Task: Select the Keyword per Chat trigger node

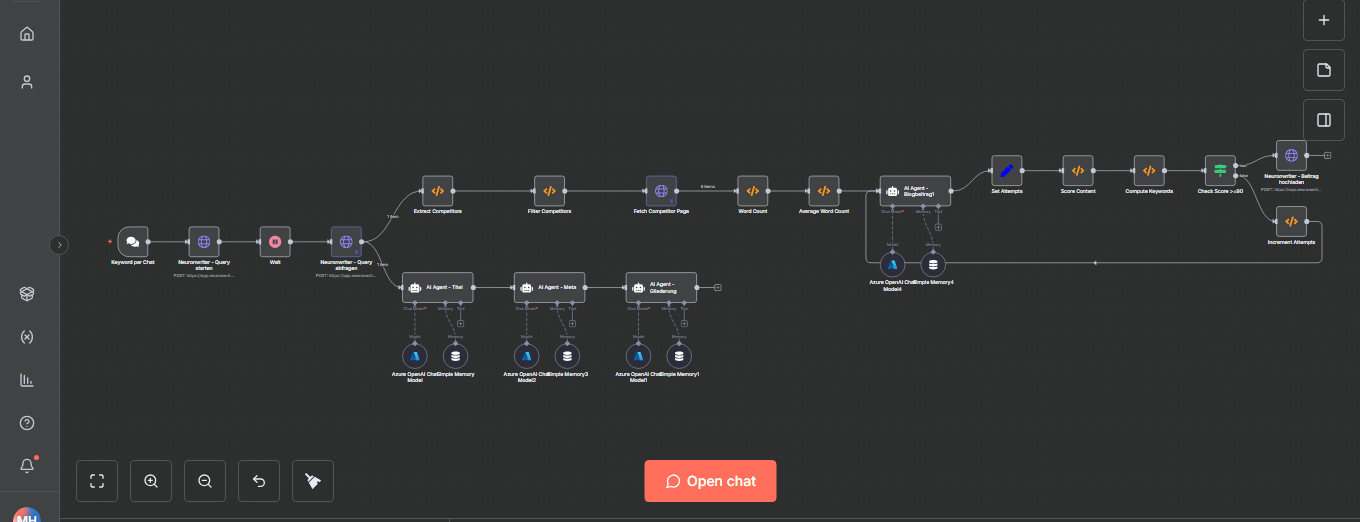Action: click(x=132, y=241)
